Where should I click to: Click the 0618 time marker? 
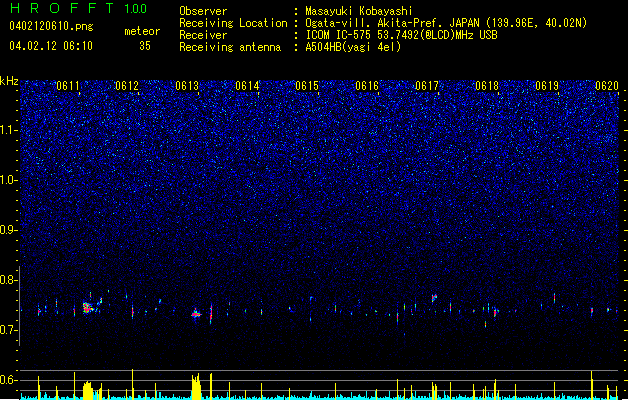487,86
